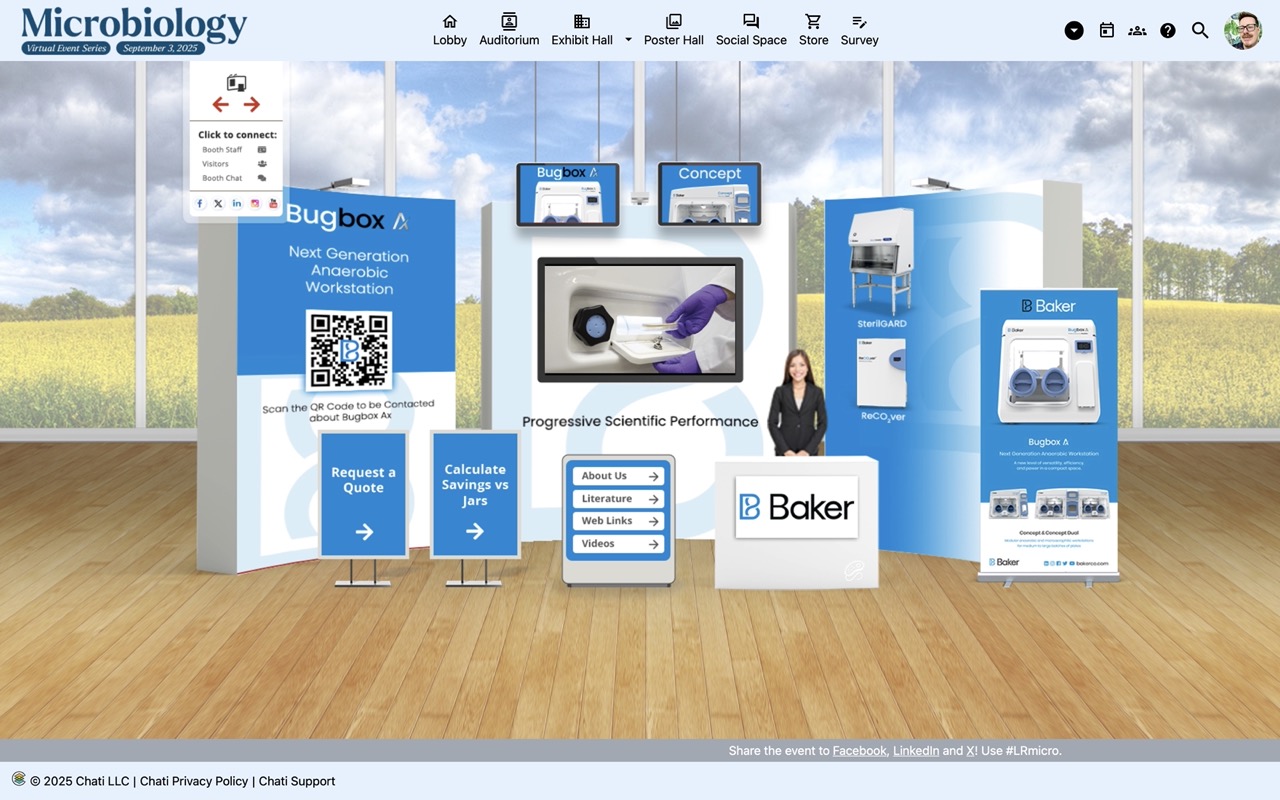Open the booth's LinkedIn page icon

point(237,204)
